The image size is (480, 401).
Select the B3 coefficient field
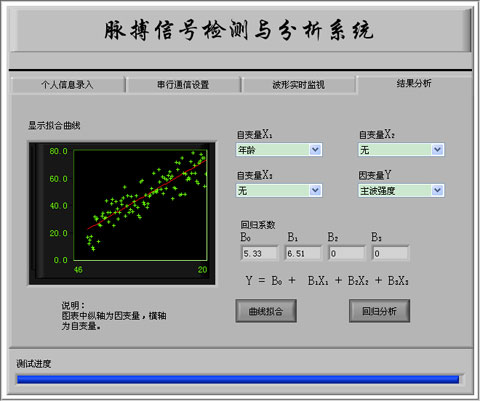pyautogui.click(x=390, y=253)
